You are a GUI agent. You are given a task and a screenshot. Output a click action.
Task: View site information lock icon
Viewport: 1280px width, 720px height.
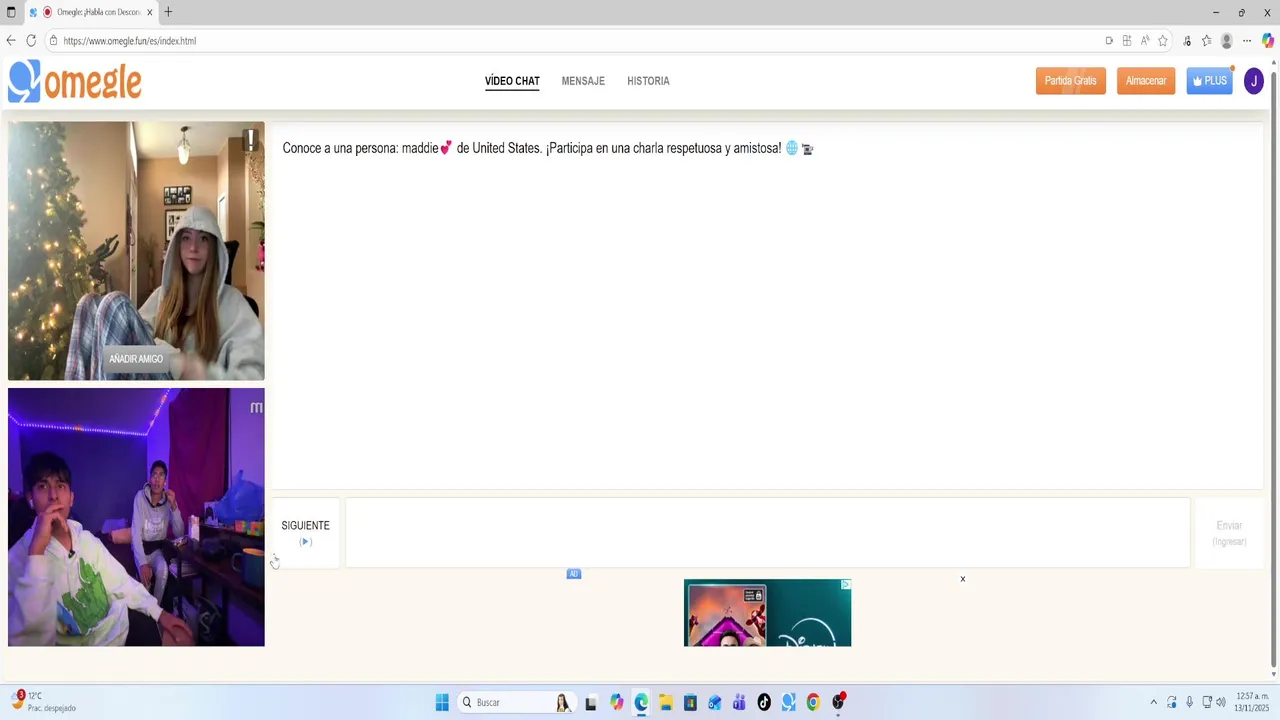pyautogui.click(x=53, y=41)
